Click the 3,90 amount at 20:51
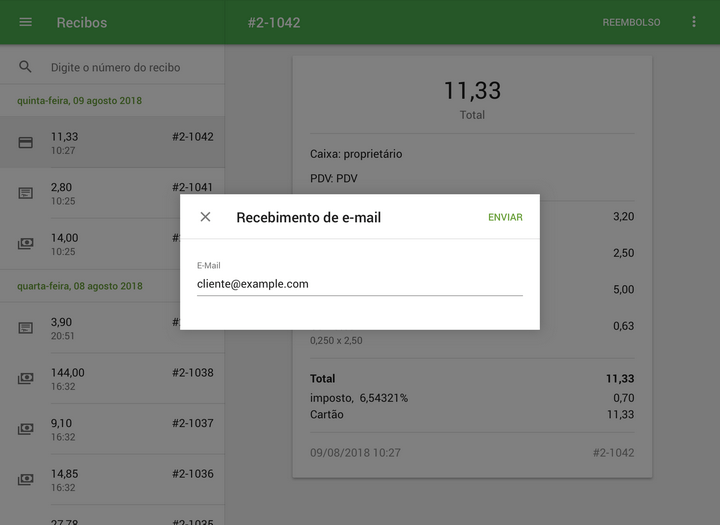Screen dimensions: 720x525 62,322
